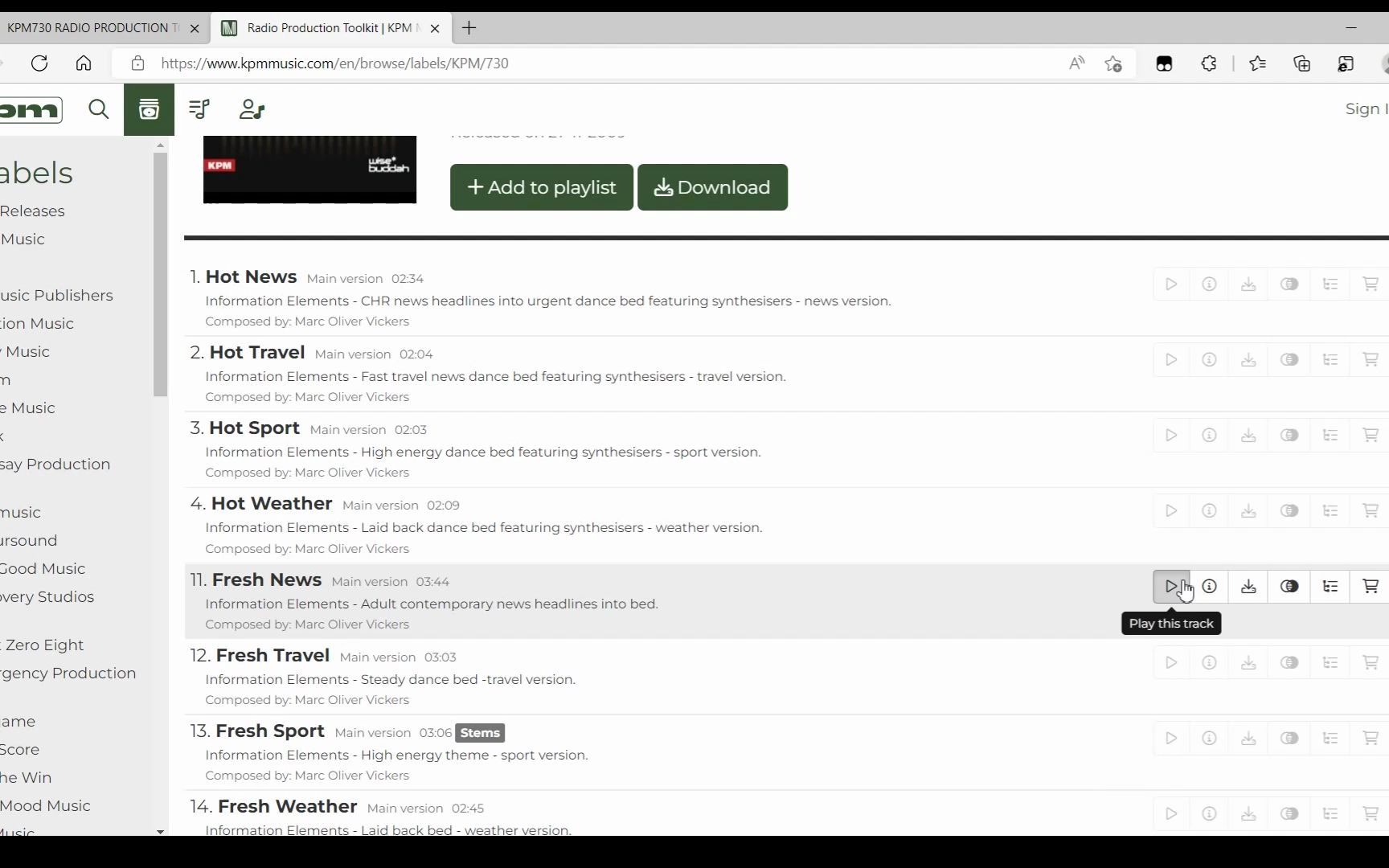This screenshot has width=1389, height=868.
Task: Open info for Hot Travel
Action: (1209, 359)
